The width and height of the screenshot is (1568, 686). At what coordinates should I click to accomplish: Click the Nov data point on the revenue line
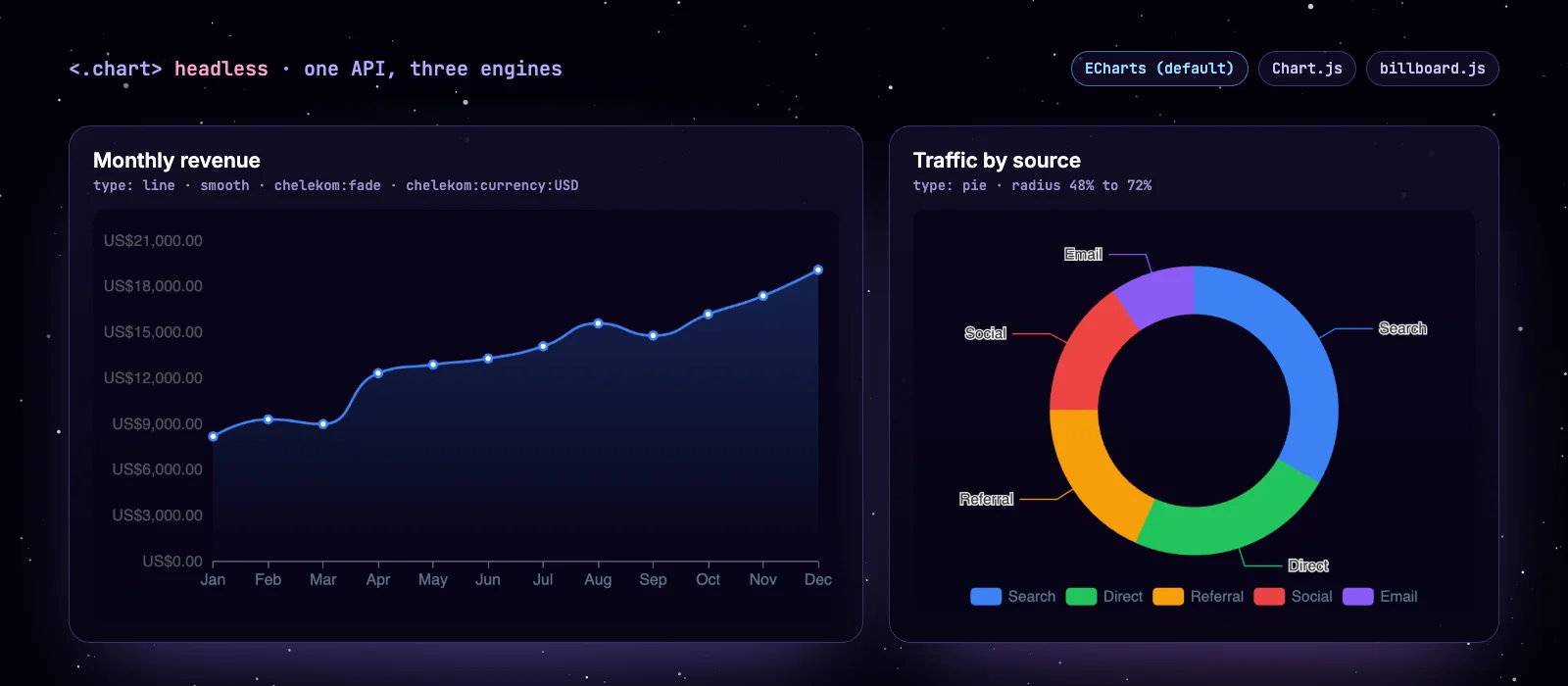click(x=763, y=296)
